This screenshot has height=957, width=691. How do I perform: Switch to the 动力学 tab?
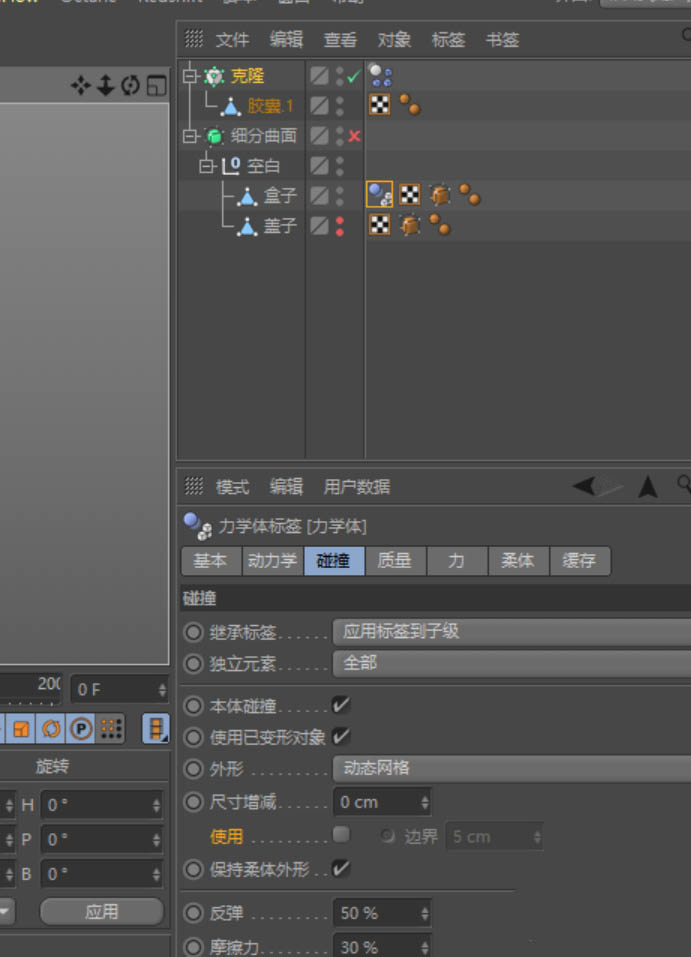[272, 560]
